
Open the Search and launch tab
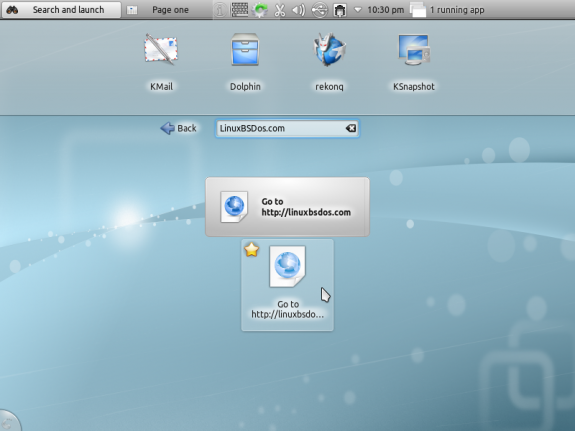(x=61, y=10)
